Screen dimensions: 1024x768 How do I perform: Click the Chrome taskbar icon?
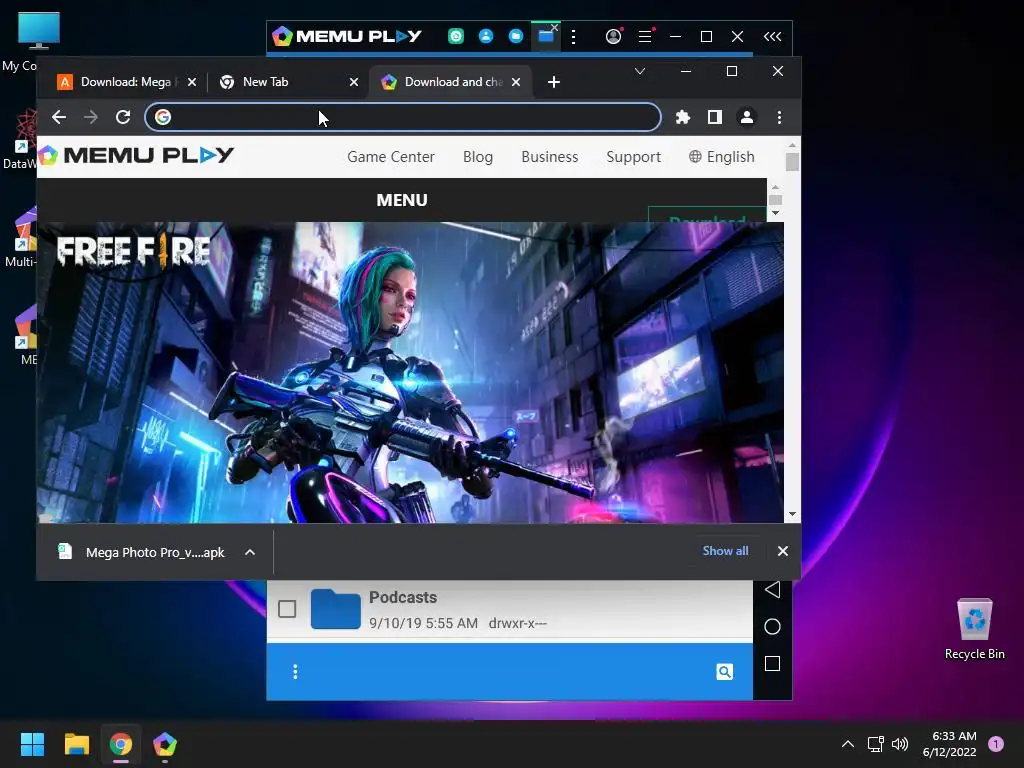(x=121, y=744)
